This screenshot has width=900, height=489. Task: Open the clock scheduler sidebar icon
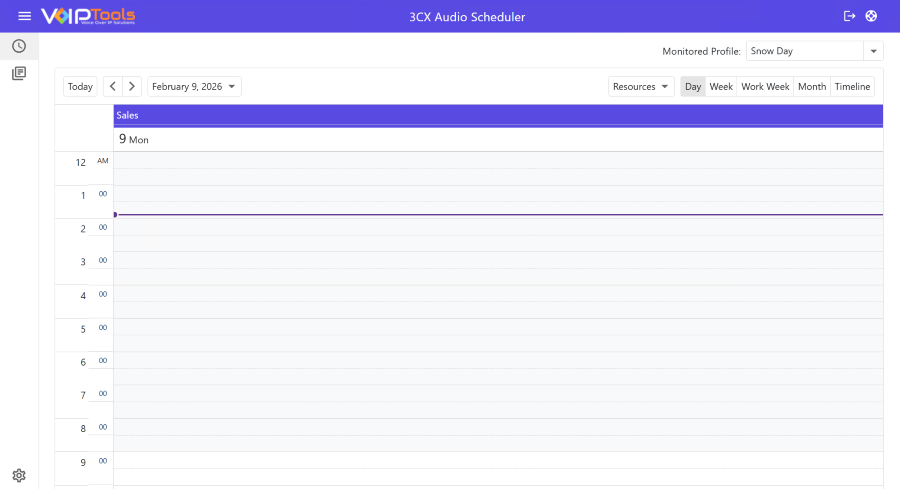19,46
